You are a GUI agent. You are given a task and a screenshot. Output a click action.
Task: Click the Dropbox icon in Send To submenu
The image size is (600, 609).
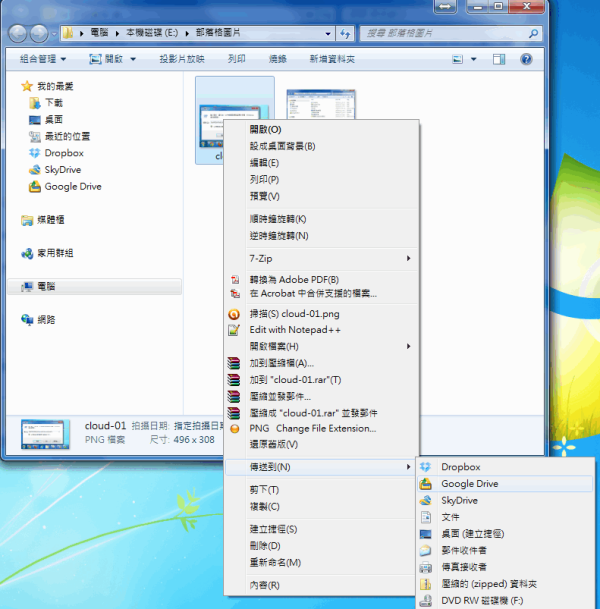(x=426, y=467)
